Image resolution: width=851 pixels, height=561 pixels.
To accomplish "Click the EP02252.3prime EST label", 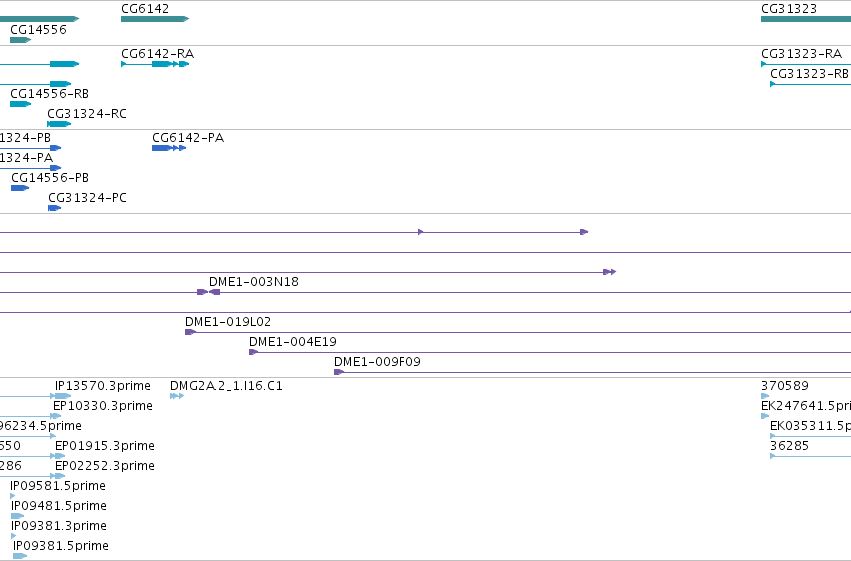I will pos(105,466).
